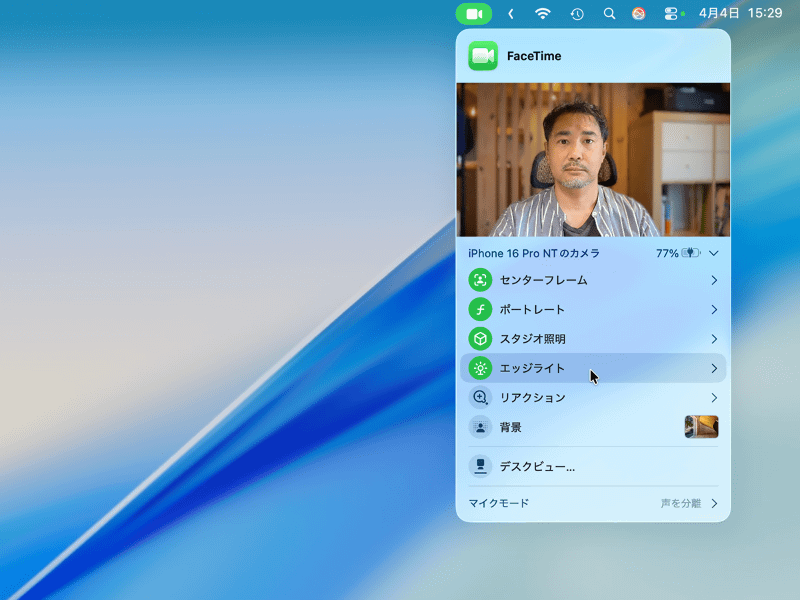Viewport: 800px width, 600px height.
Task: Click the エッジライト glow icon
Action: (480, 368)
